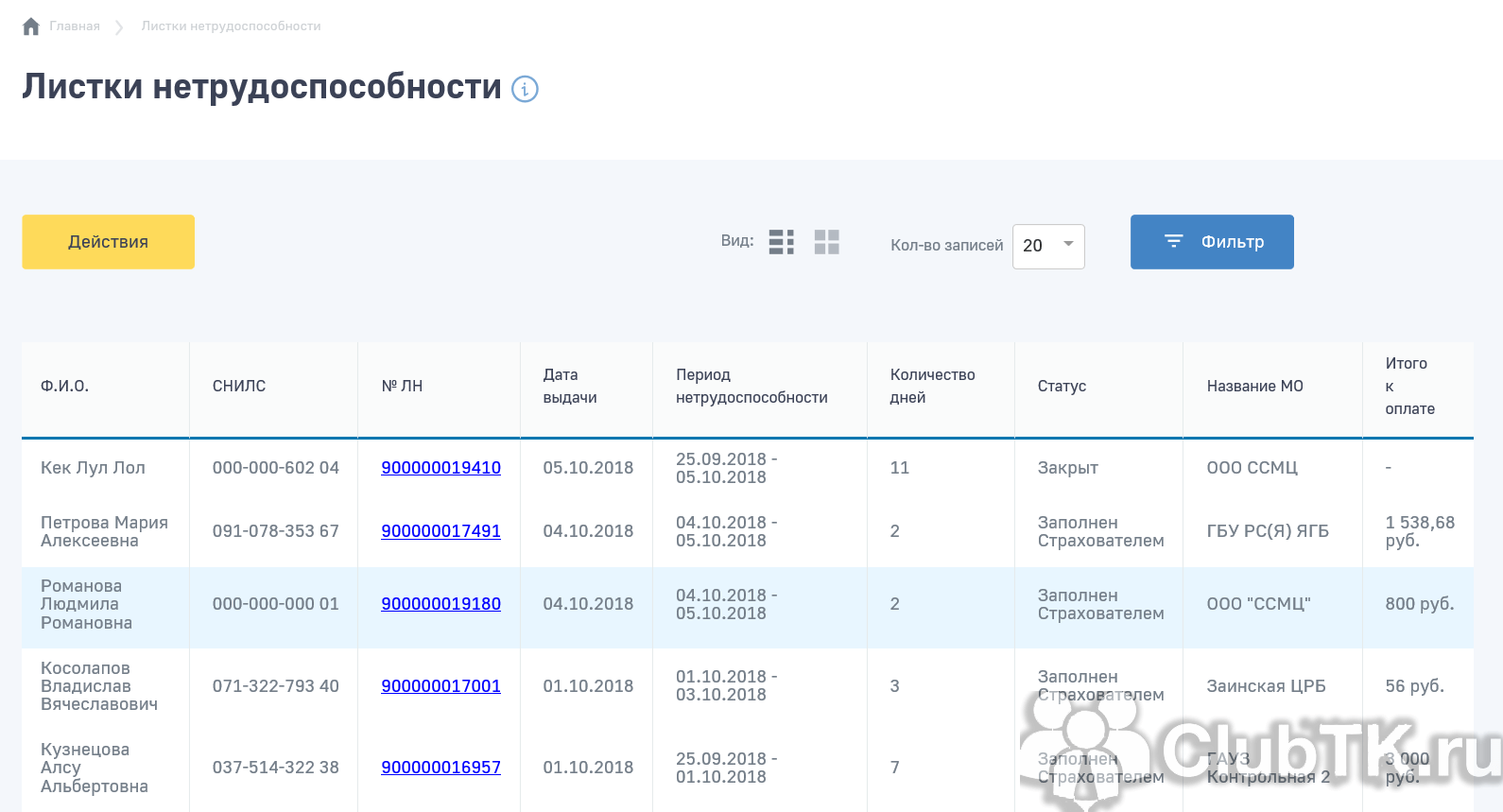
Task: Click SNILS value 037-514-322 38
Action: pos(275,768)
